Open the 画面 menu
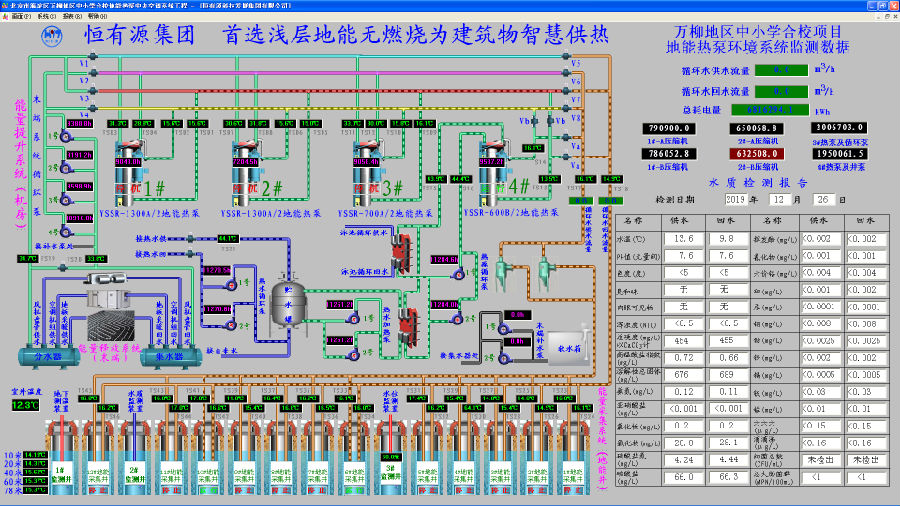 pos(17,17)
